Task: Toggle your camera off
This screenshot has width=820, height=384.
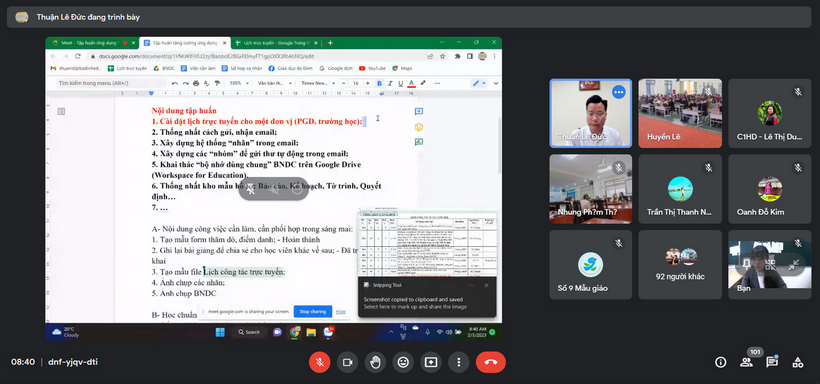Action: click(347, 362)
